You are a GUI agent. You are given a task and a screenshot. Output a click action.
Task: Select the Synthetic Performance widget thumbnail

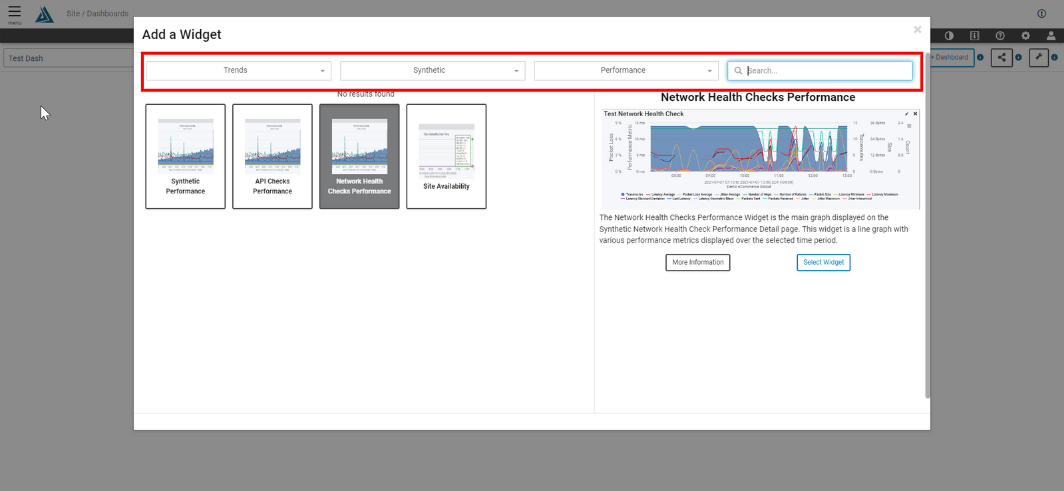click(185, 156)
